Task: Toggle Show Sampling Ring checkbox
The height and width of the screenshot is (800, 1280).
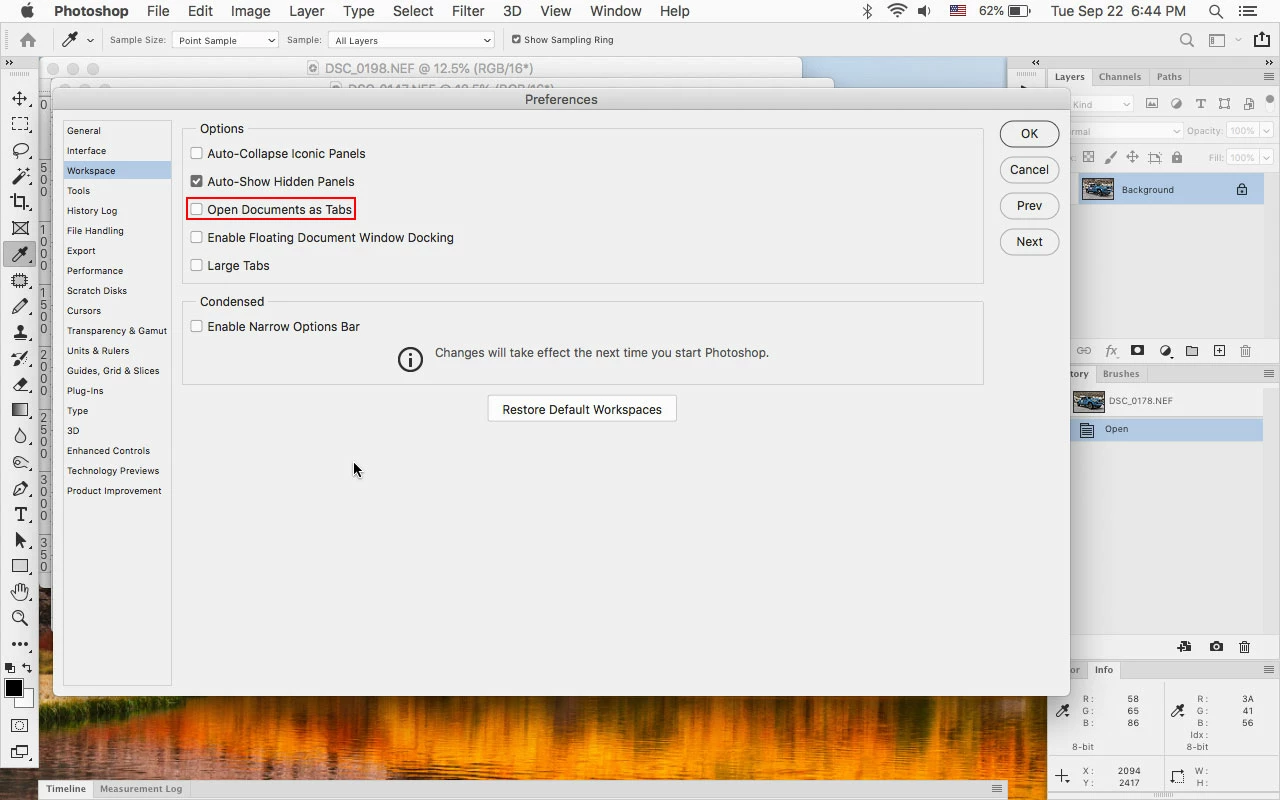Action: click(516, 40)
